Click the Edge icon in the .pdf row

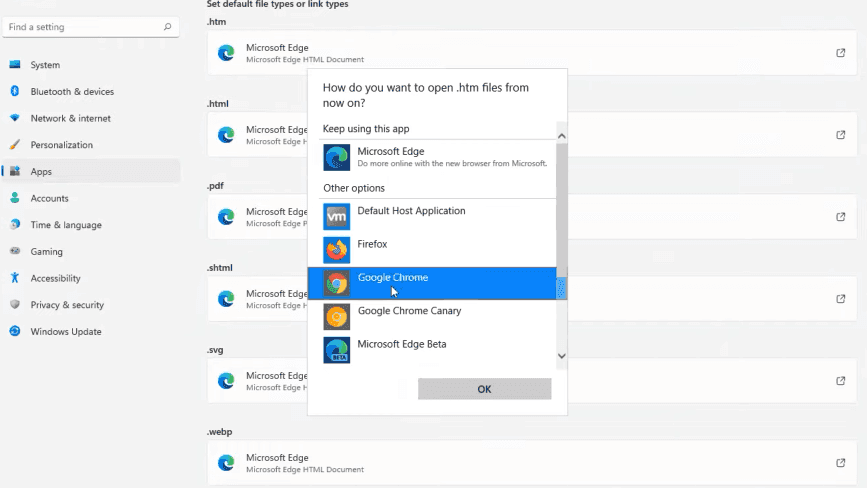(x=226, y=217)
